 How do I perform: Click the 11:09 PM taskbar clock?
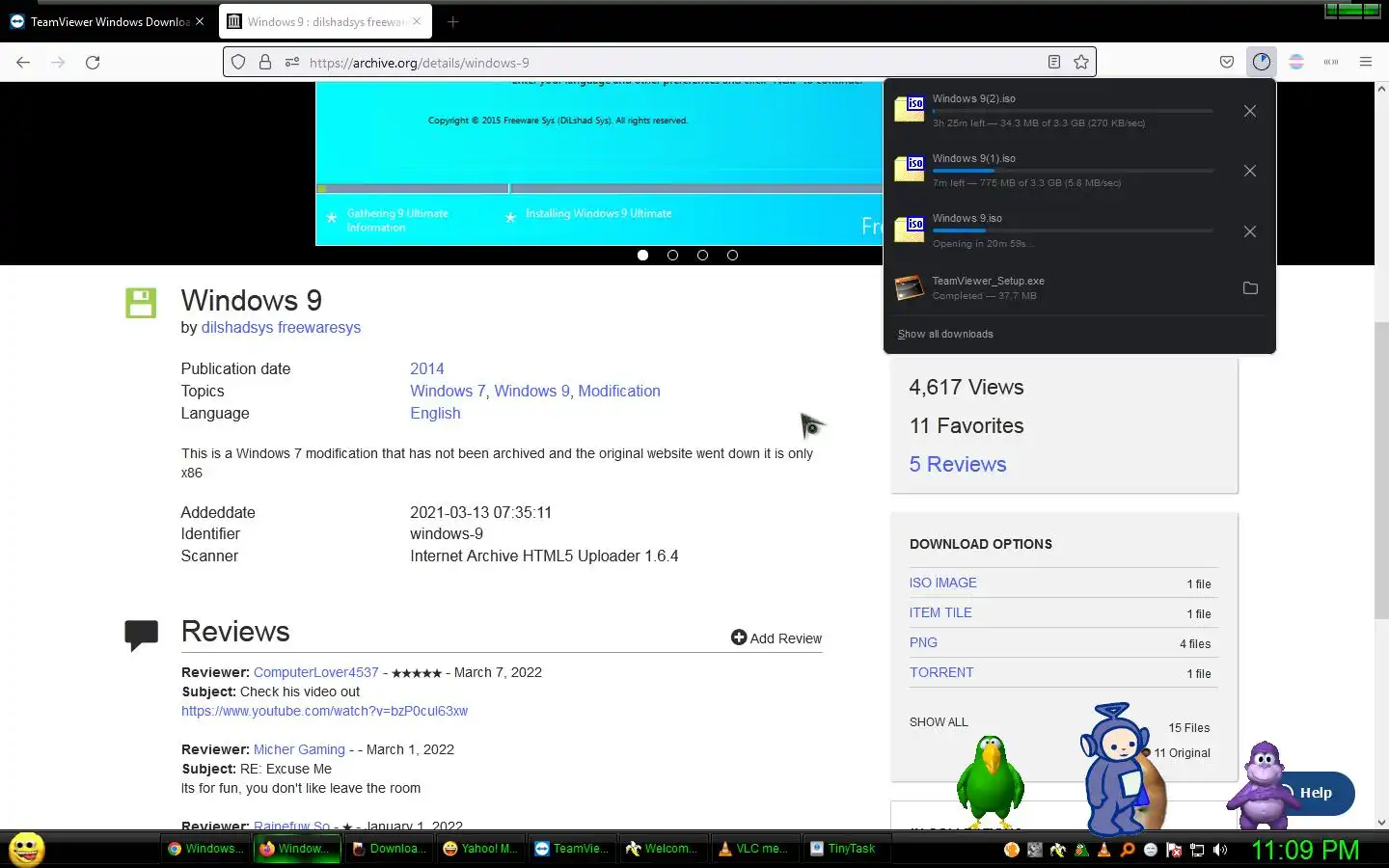[1305, 850]
